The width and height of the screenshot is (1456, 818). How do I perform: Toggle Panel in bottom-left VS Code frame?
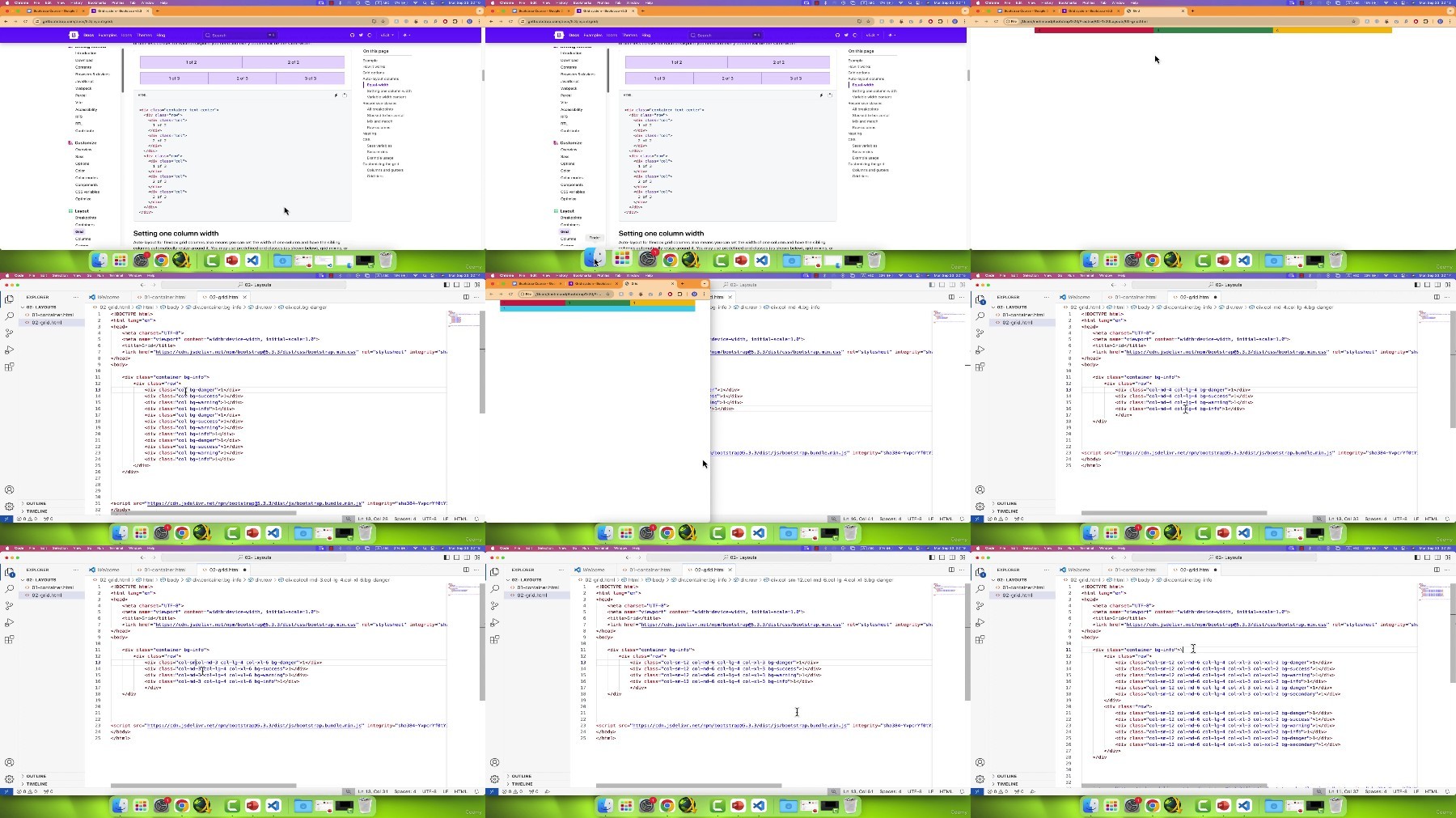(x=456, y=557)
